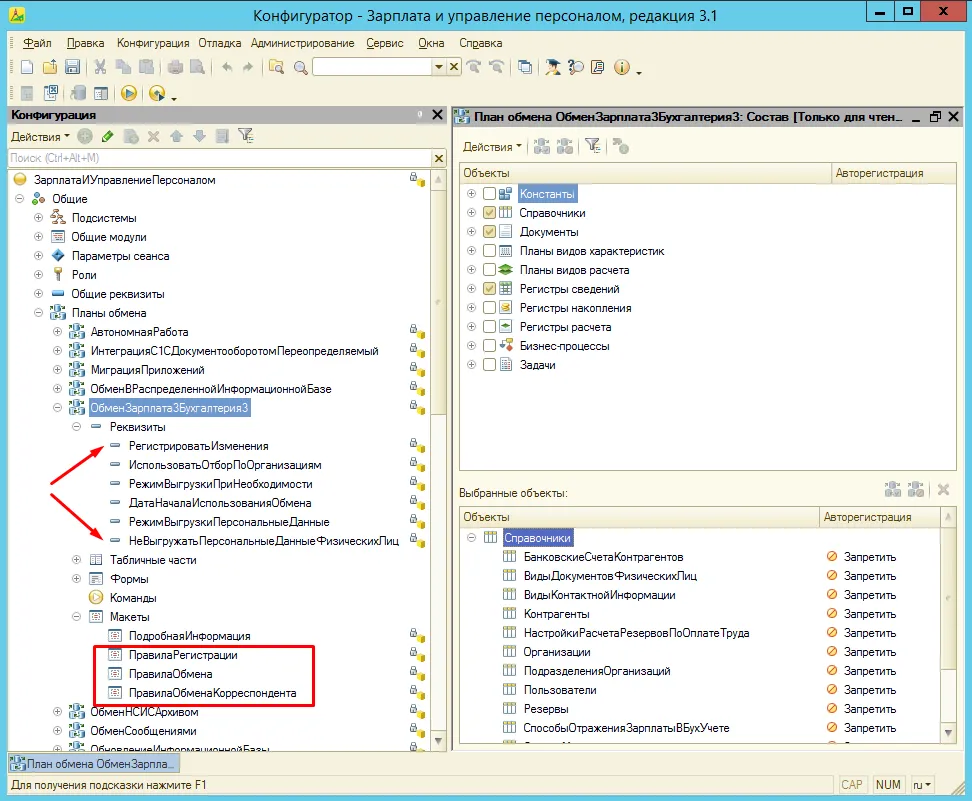Click the Cut scissors icon

click(100, 67)
